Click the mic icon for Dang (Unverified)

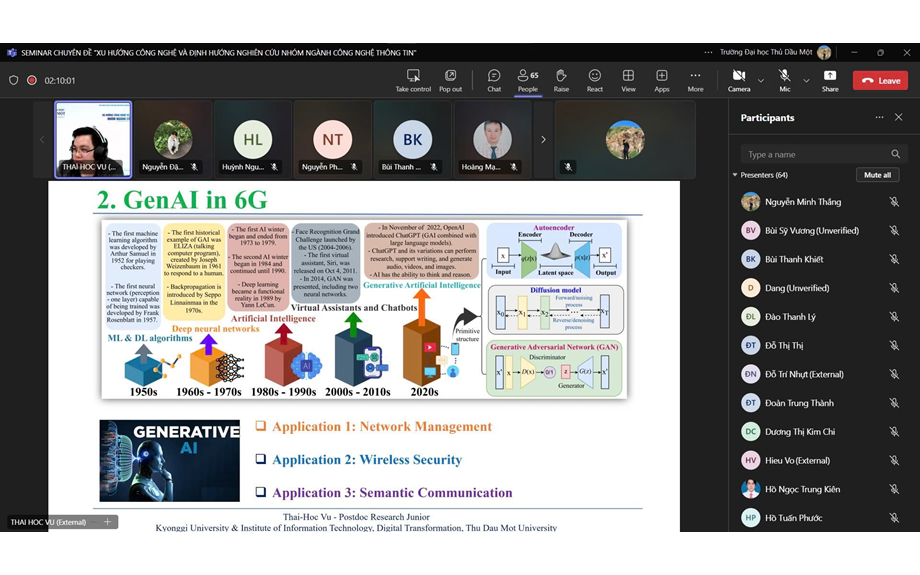tap(894, 288)
